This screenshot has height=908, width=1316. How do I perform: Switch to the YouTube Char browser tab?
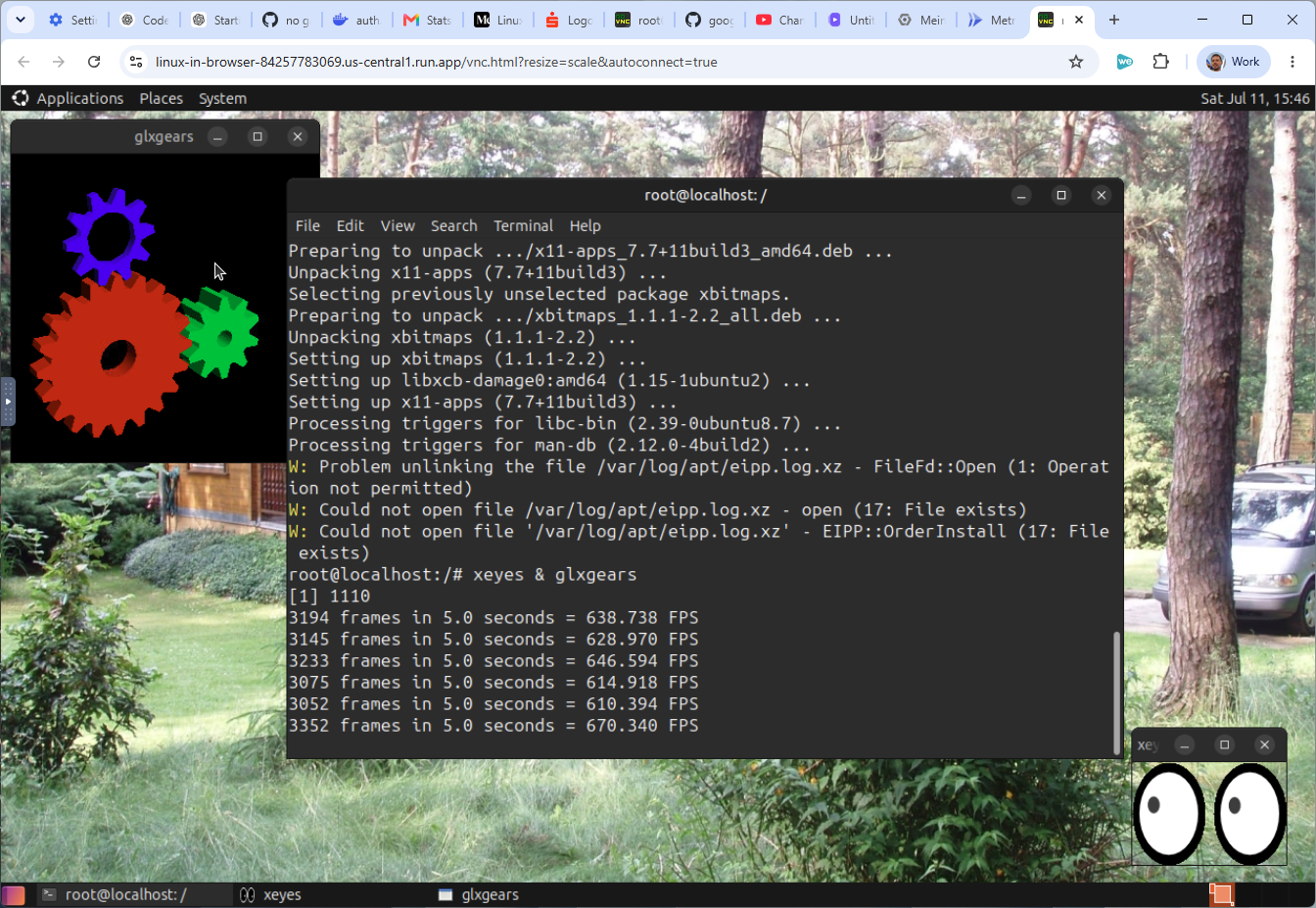pos(780,20)
